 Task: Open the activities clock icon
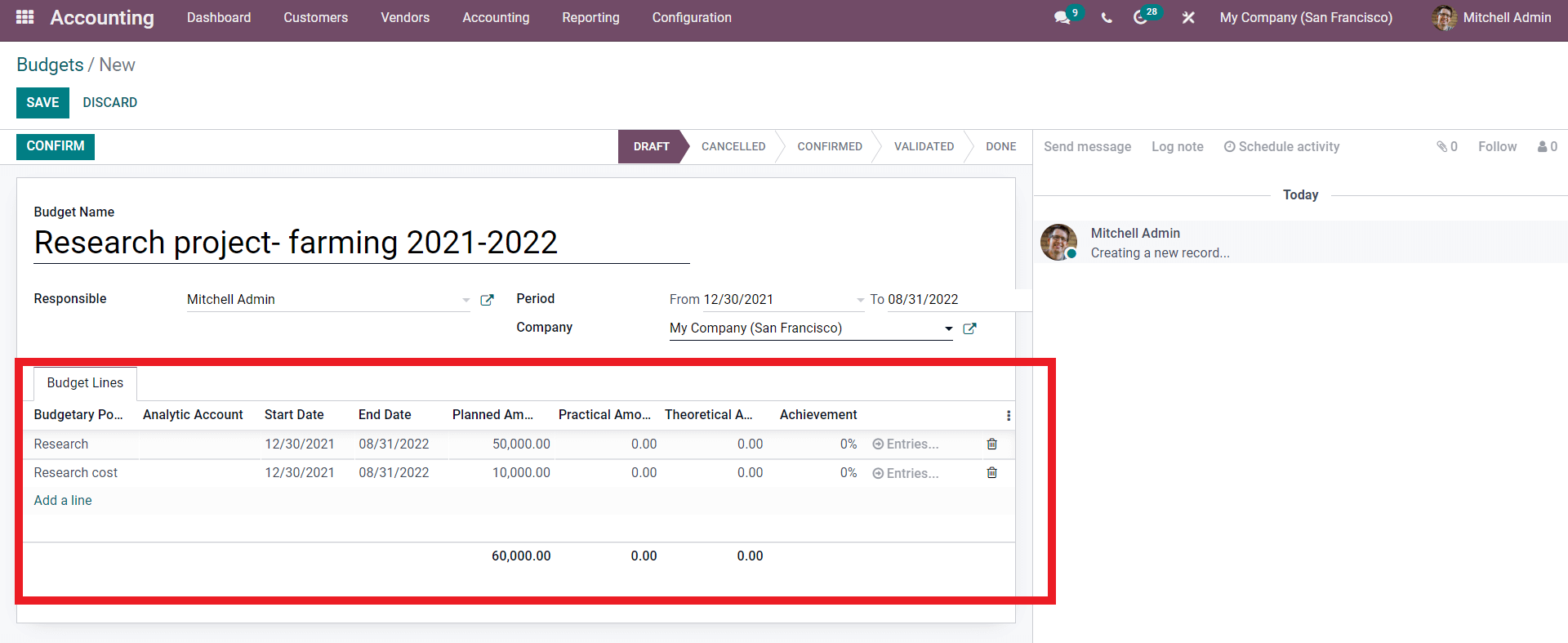pyautogui.click(x=1141, y=18)
